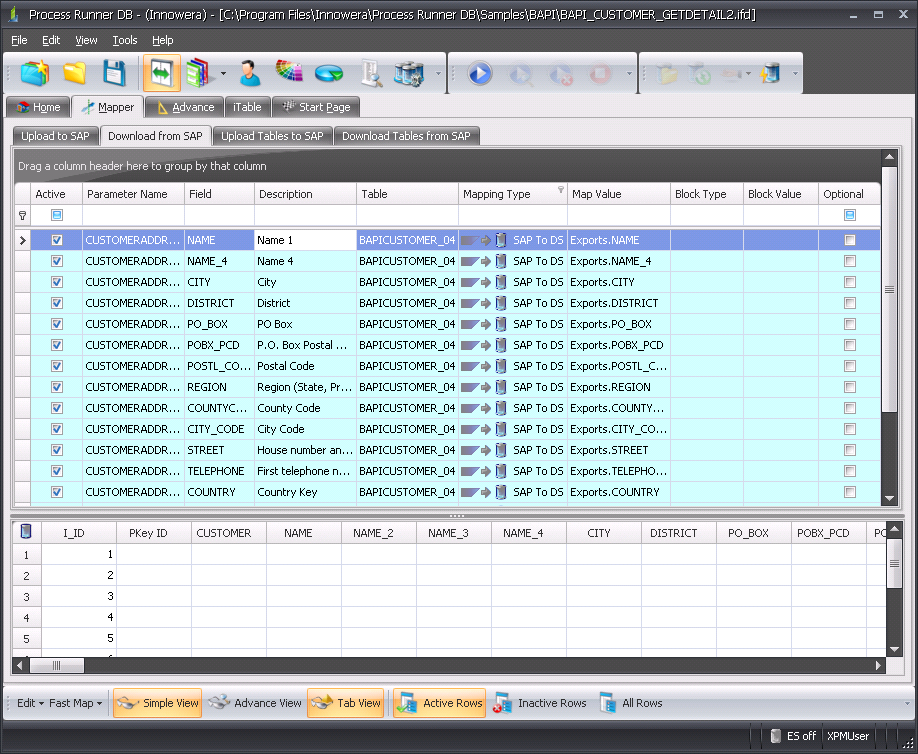The height and width of the screenshot is (754, 918).
Task: Click the user person icon in toolbar
Action: (x=250, y=73)
